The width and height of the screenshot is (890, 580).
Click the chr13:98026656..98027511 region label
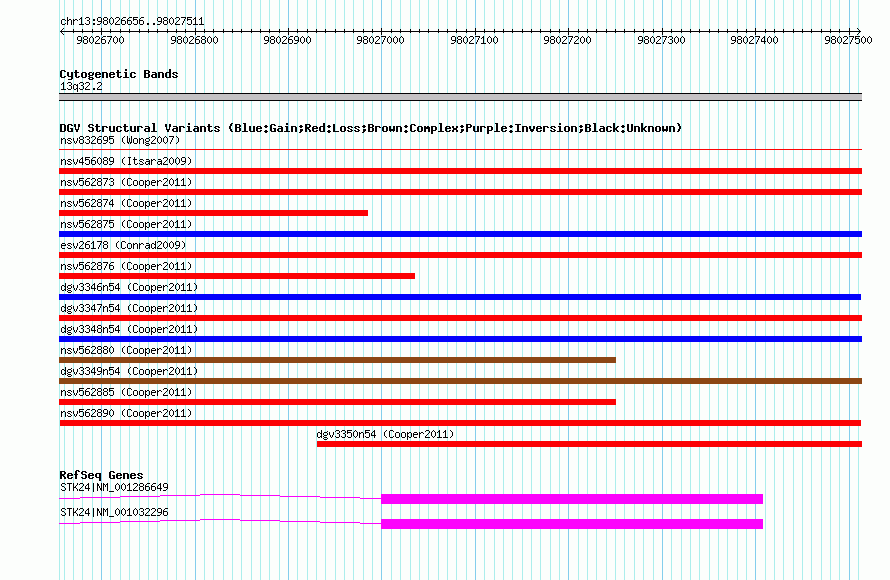click(x=132, y=21)
